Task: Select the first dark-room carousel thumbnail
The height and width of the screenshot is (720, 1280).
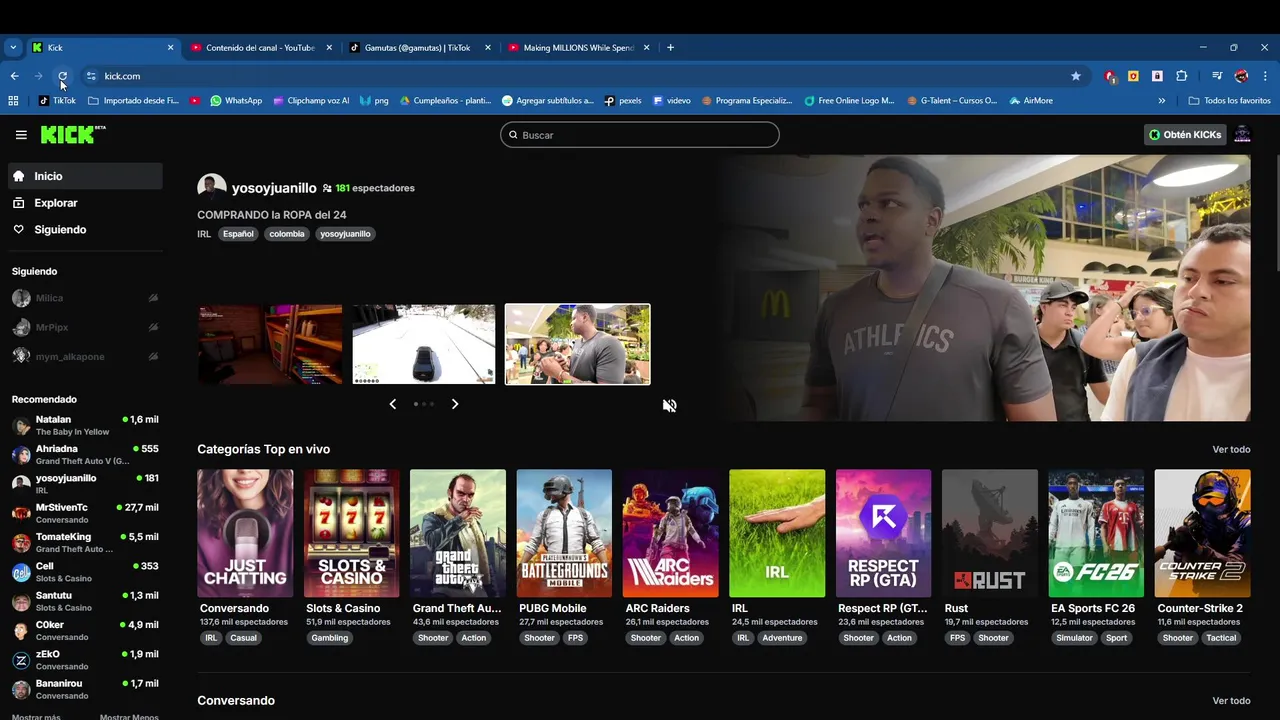Action: 270,345
